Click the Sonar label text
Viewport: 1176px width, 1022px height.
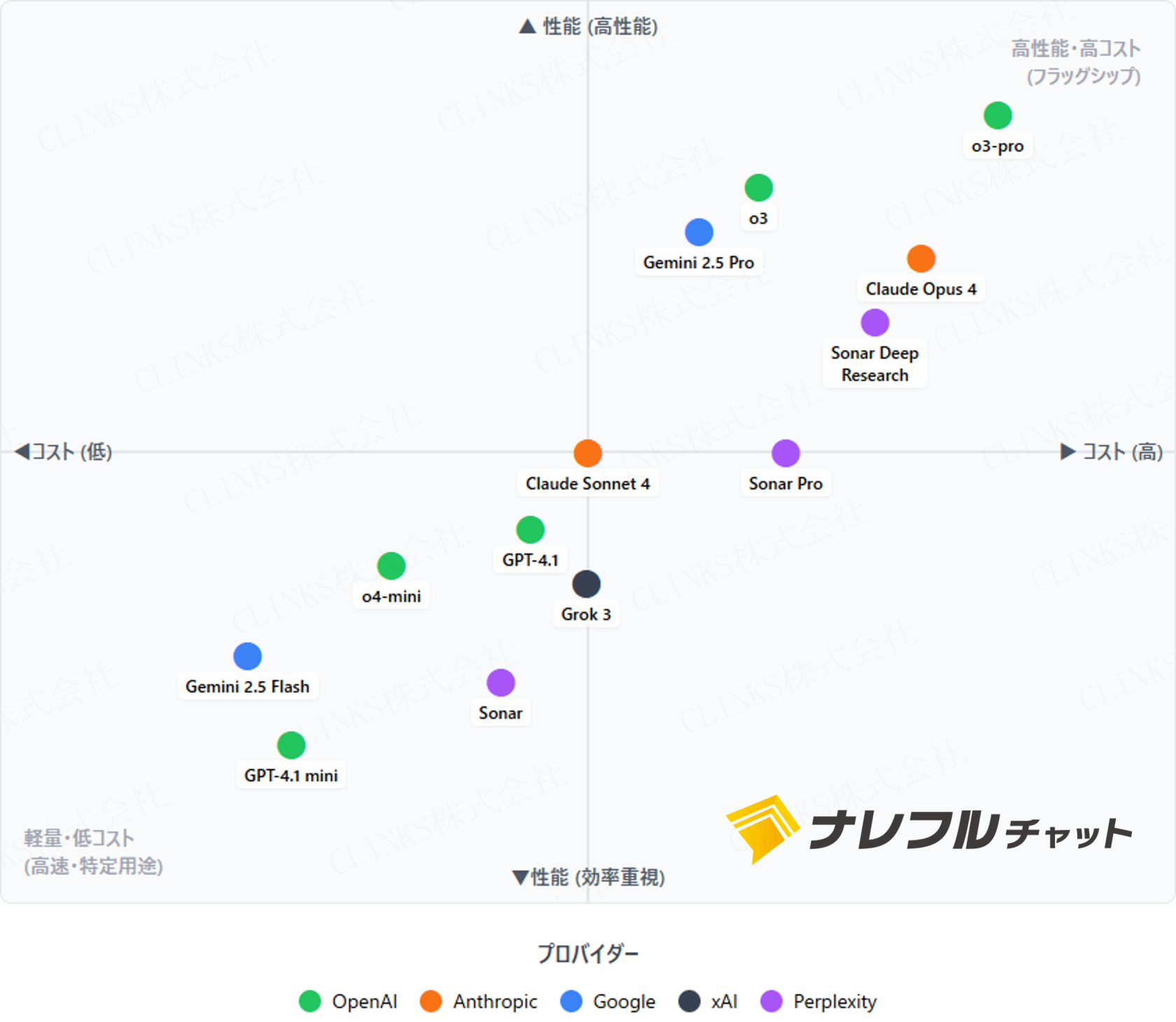point(500,713)
